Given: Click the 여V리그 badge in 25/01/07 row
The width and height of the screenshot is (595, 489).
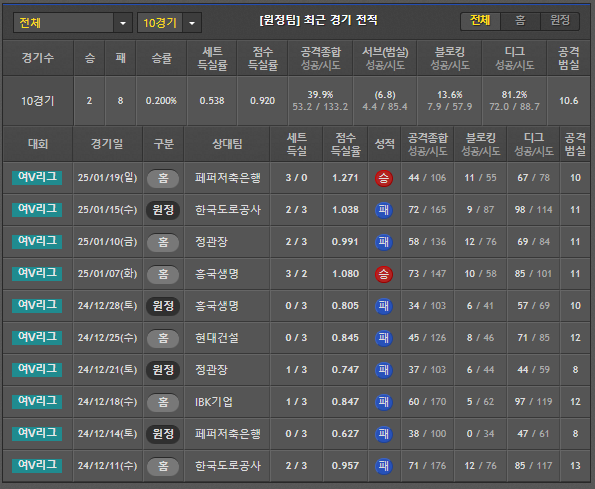Looking at the screenshot, I should (x=37, y=274).
